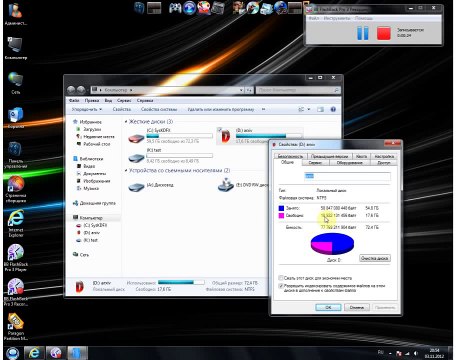The width and height of the screenshot is (456, 360).
Task: Open Инструменты menu in FlashBack recorder
Action: [x=337, y=18]
